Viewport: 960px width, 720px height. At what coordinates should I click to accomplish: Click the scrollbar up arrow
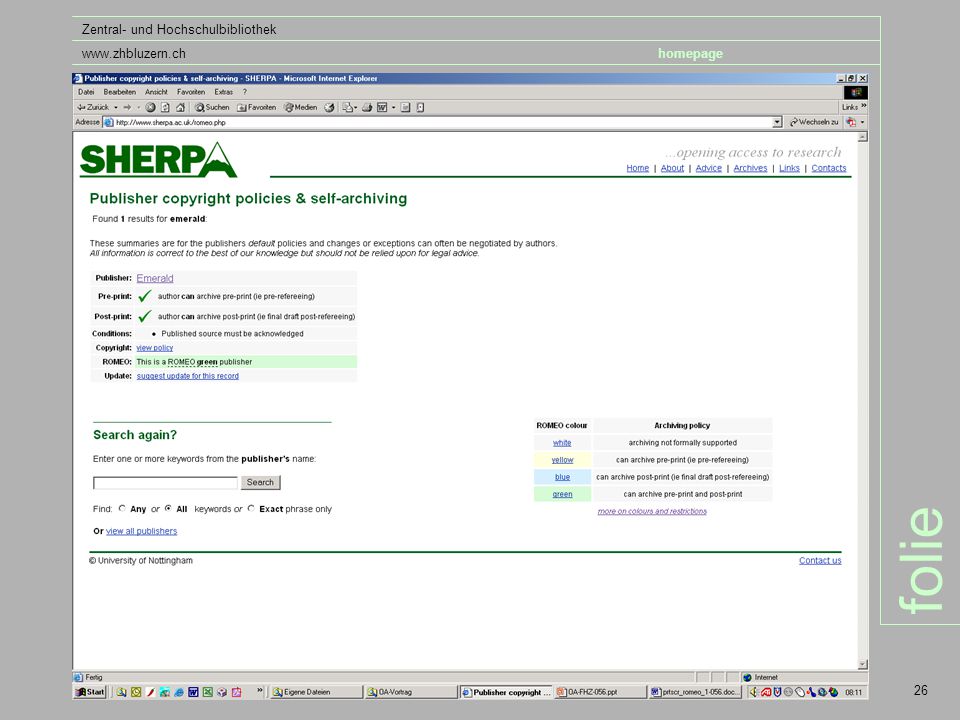[863, 137]
